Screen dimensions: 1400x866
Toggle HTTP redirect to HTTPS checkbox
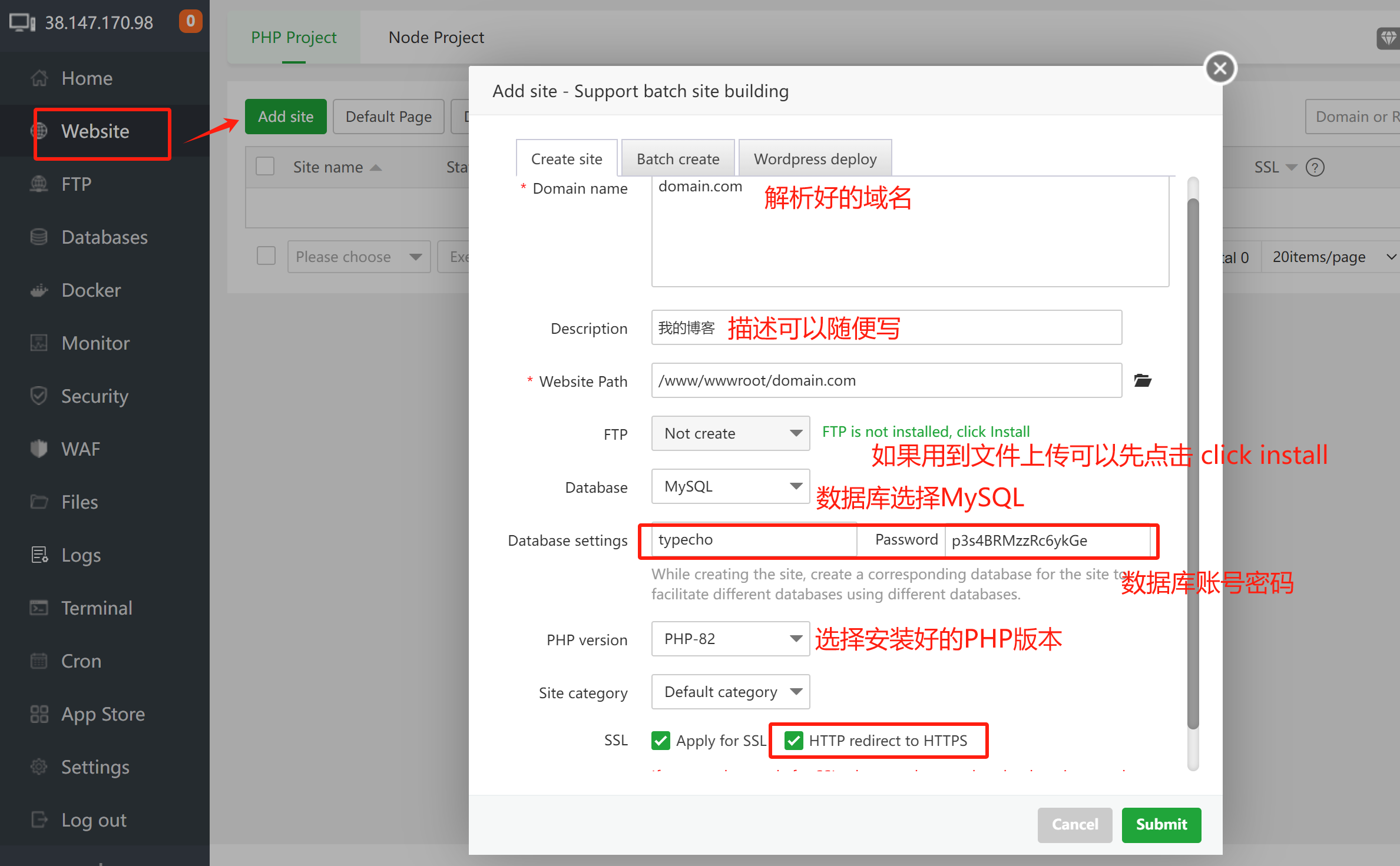[x=793, y=740]
